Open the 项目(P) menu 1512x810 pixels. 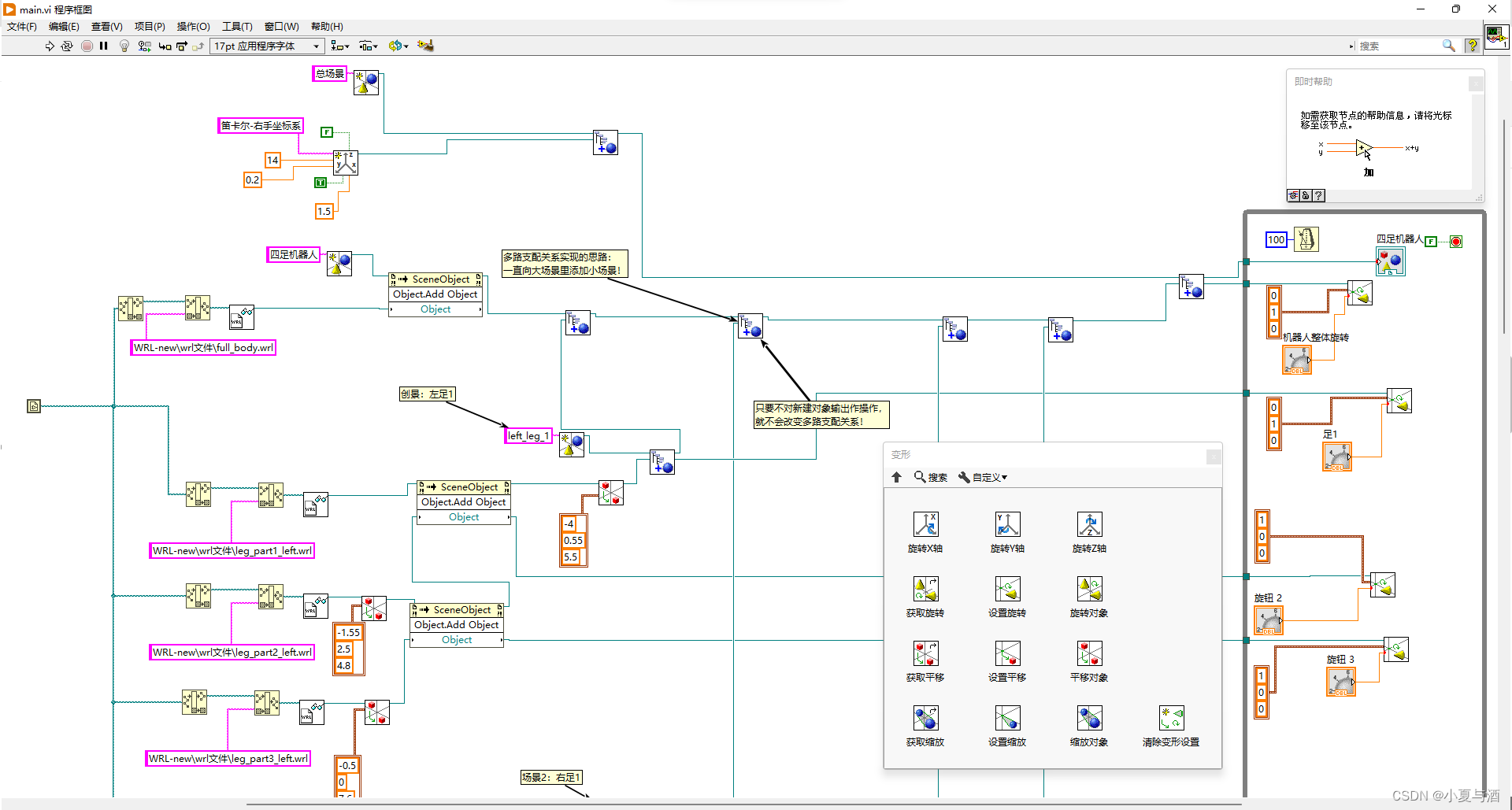coord(150,26)
